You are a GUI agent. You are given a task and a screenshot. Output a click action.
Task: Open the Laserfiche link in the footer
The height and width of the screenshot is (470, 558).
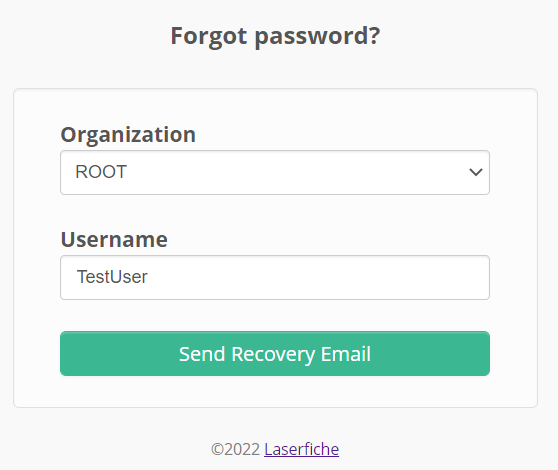tap(301, 449)
